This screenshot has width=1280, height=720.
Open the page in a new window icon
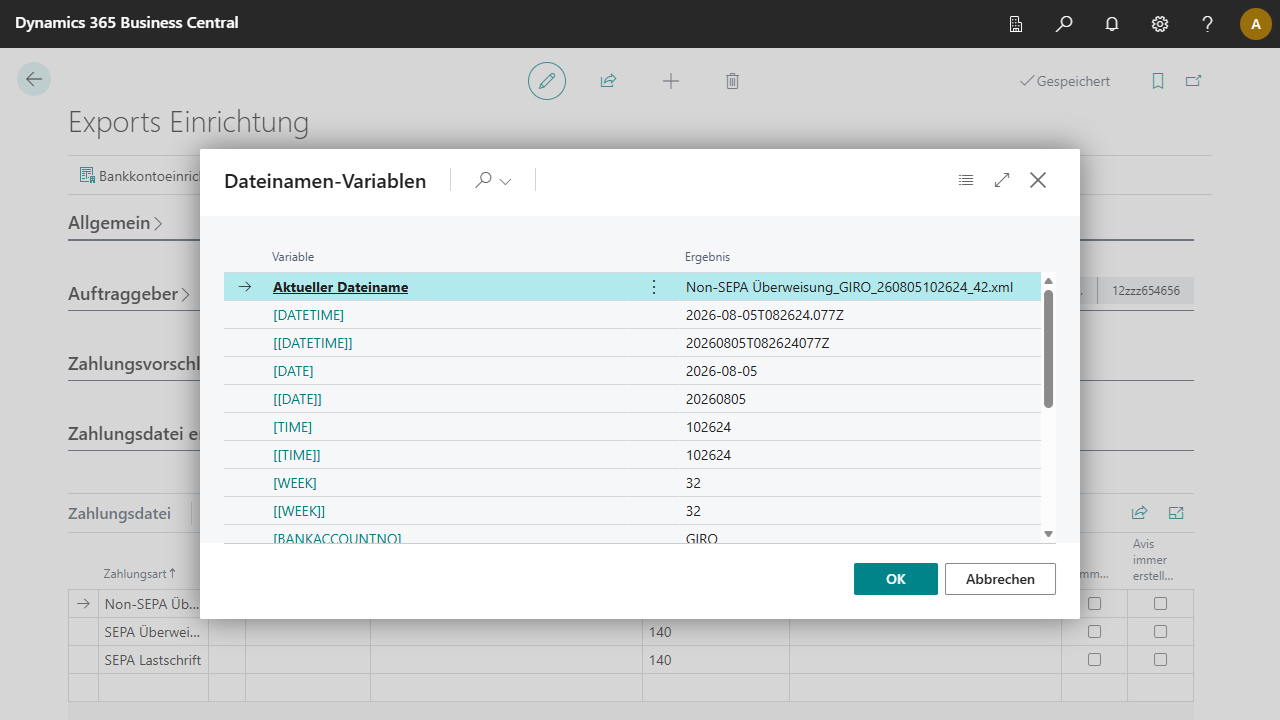[x=1194, y=81]
